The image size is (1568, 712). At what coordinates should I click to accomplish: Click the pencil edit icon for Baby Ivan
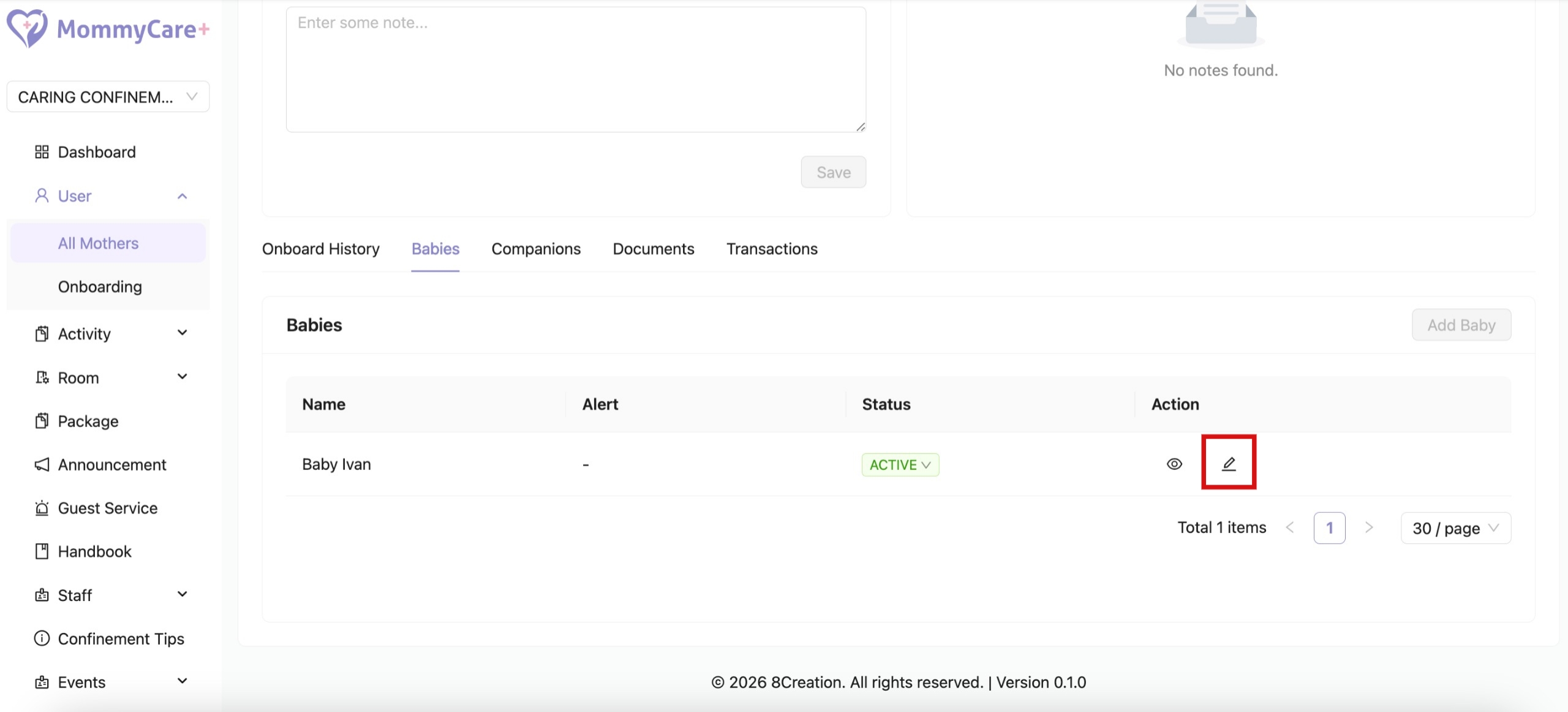click(1228, 464)
